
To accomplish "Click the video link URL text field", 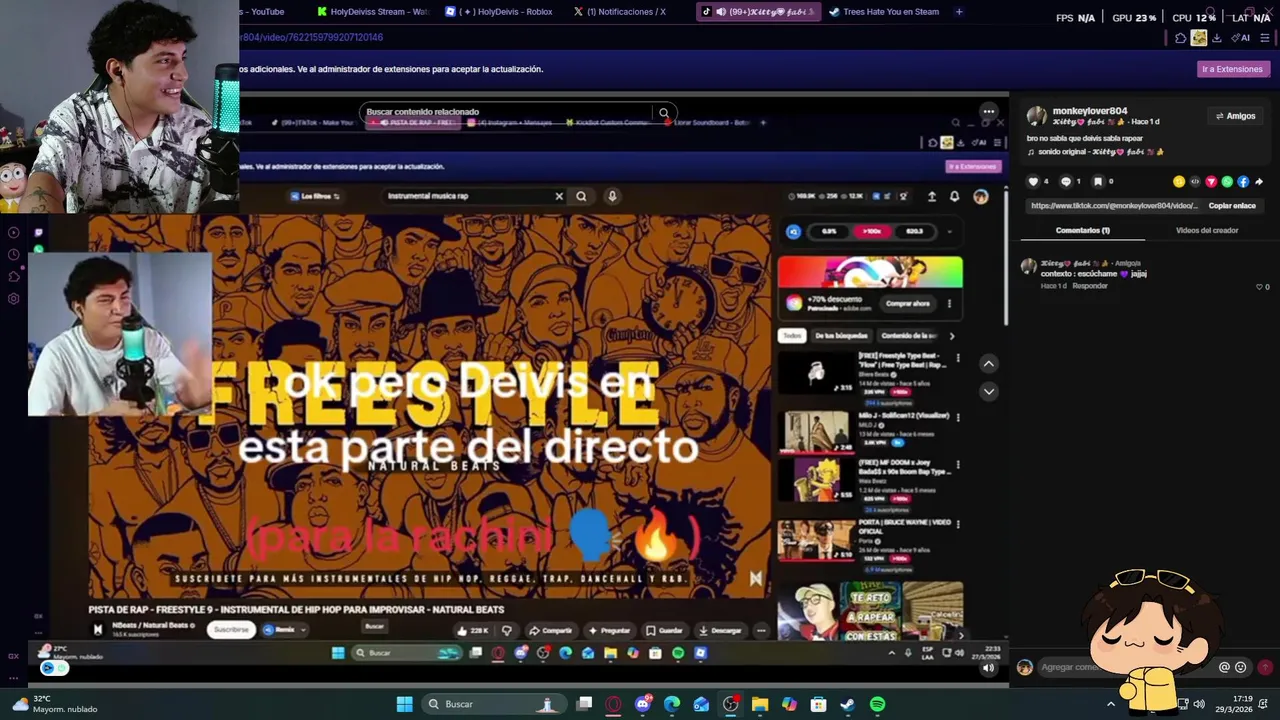I will 1114,206.
